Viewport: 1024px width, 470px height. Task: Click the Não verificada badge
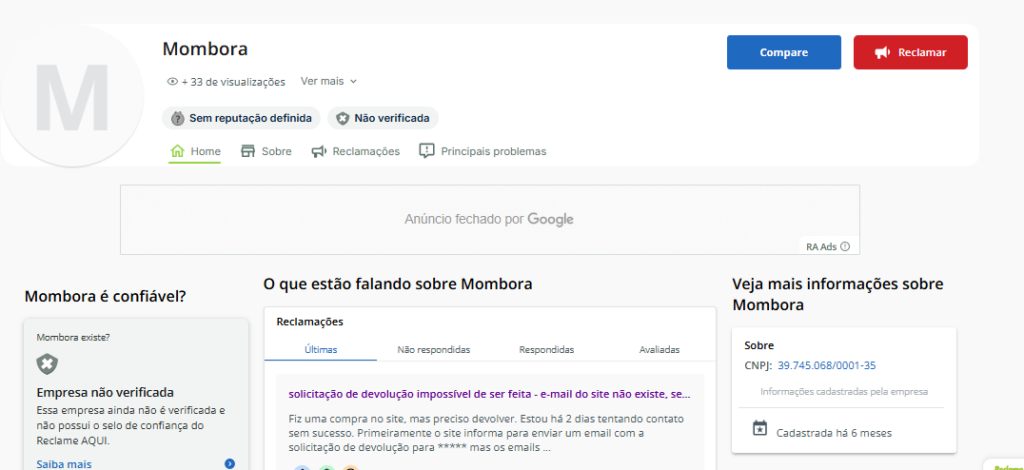[383, 118]
